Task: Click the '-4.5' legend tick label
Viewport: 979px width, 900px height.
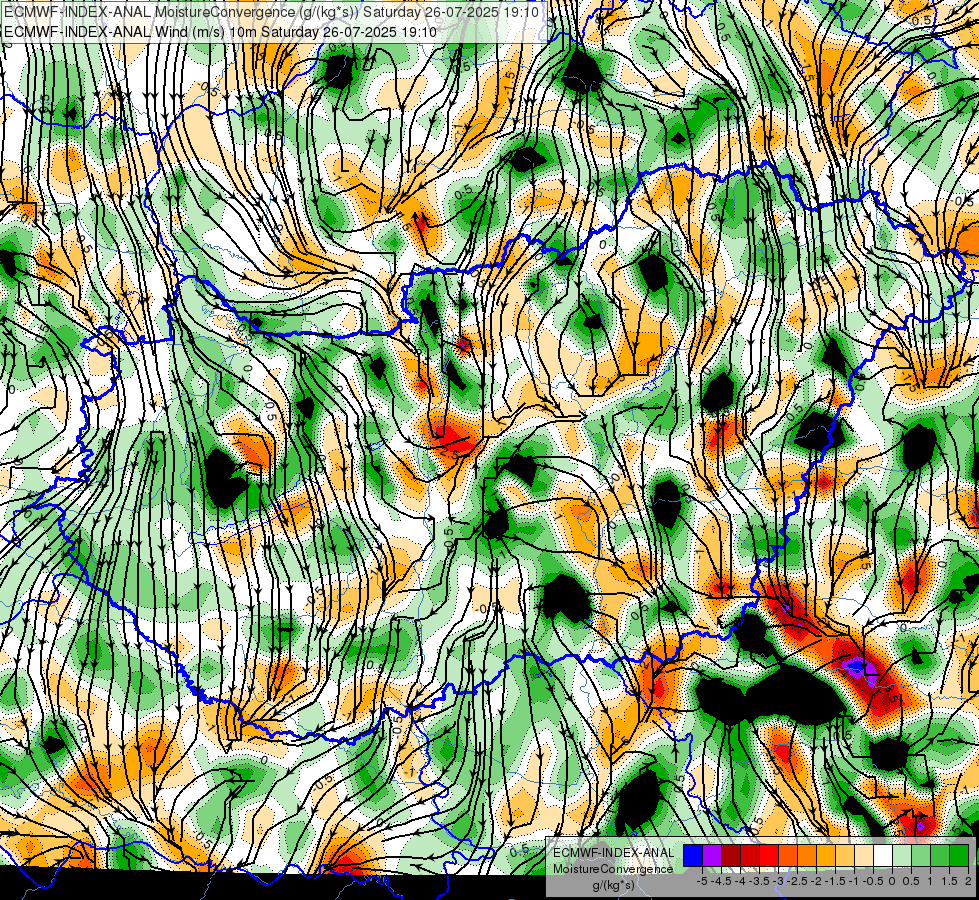Action: (721, 881)
